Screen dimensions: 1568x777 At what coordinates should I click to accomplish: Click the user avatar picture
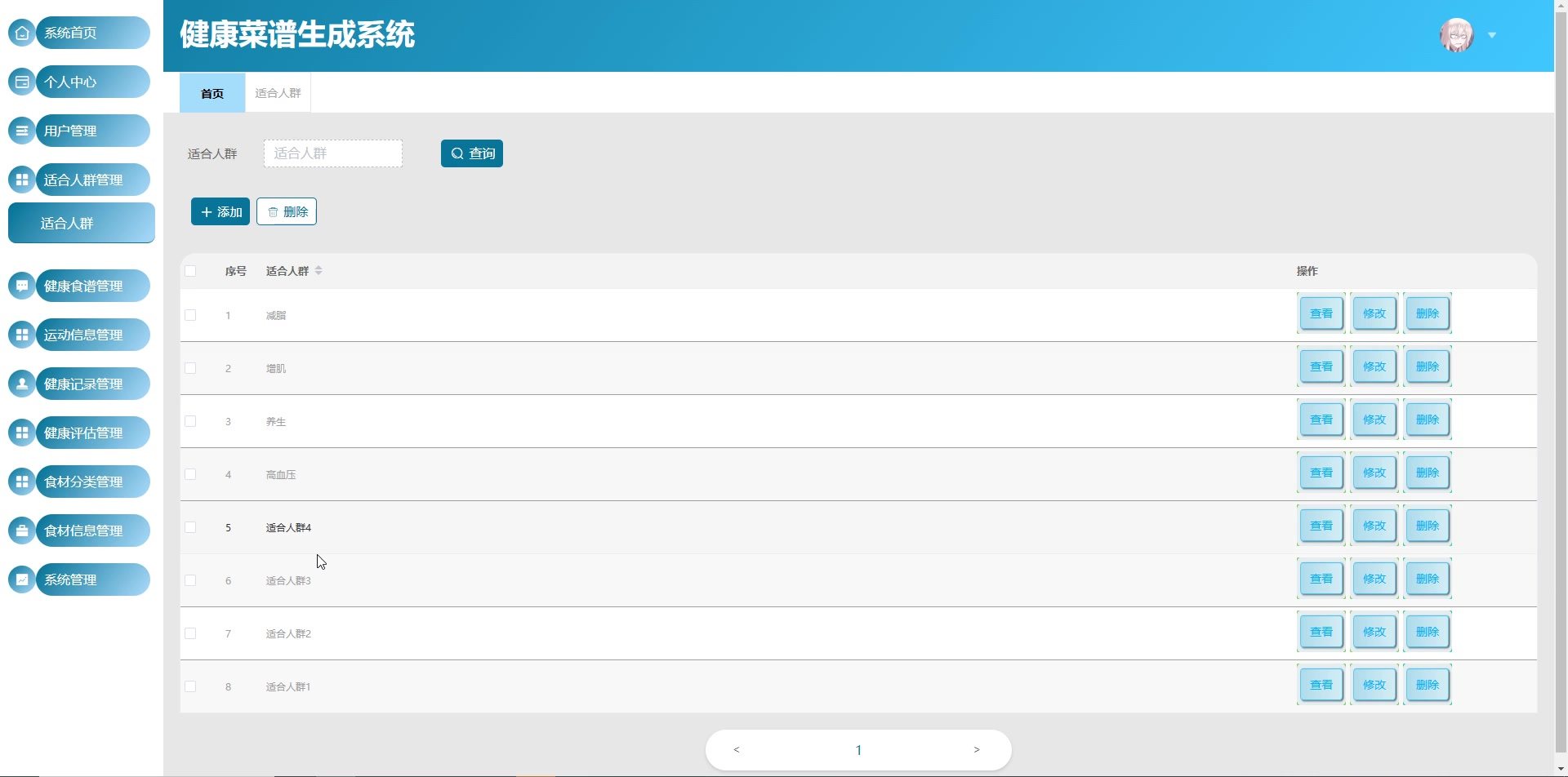click(1456, 35)
